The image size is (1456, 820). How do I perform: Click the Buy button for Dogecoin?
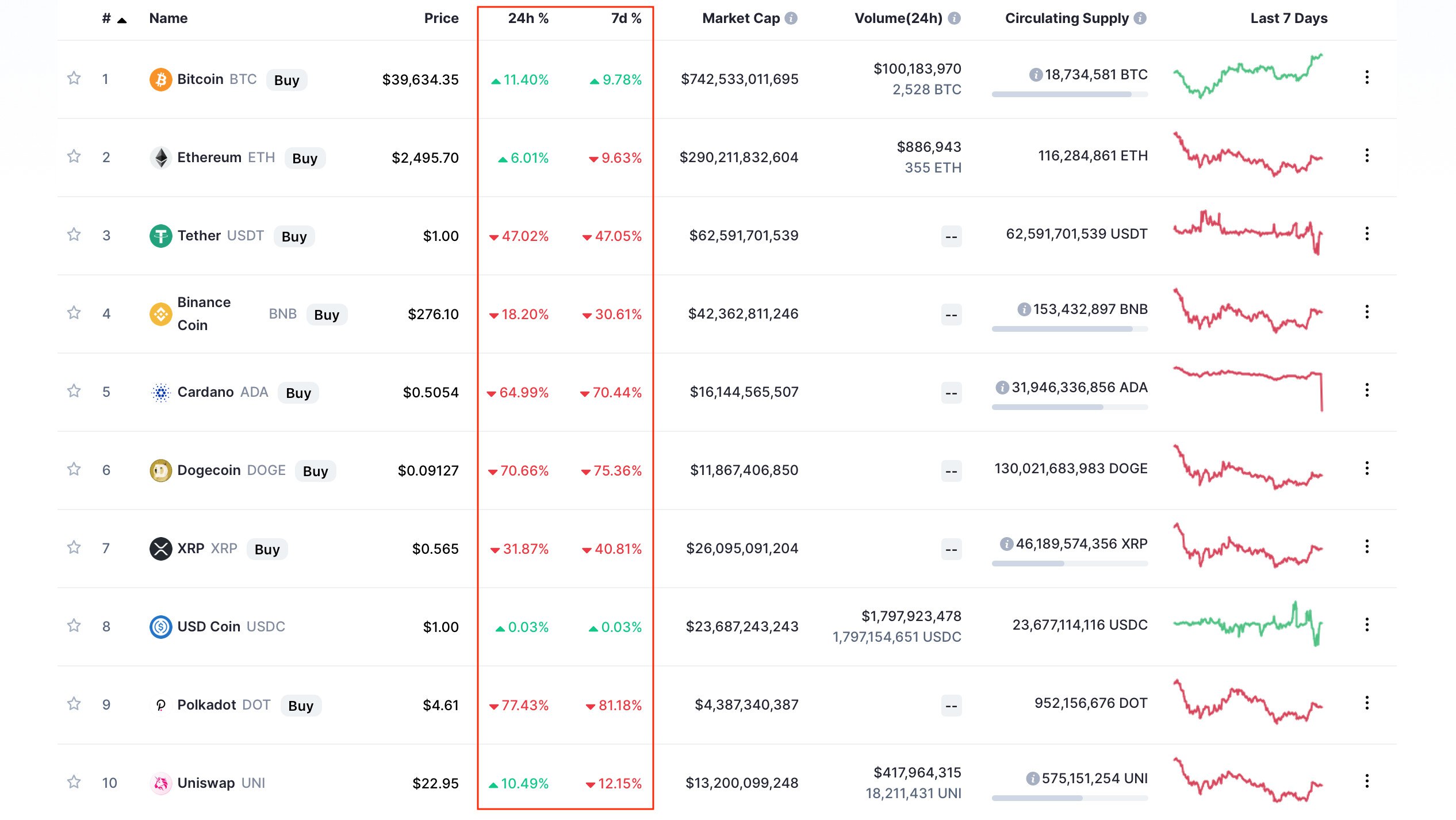pos(315,471)
